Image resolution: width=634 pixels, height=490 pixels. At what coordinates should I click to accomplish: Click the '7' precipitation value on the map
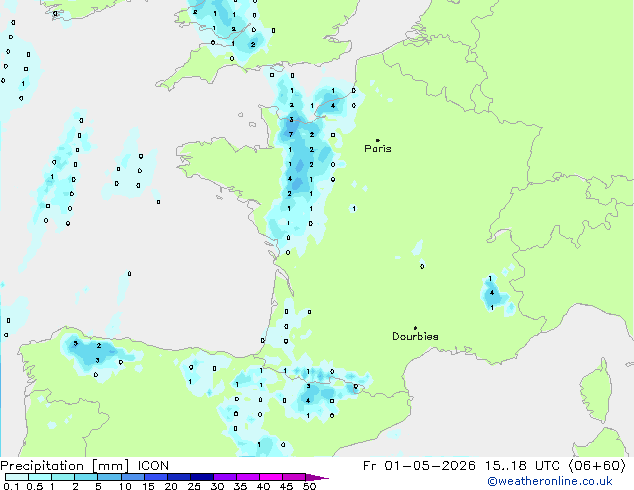click(x=291, y=135)
